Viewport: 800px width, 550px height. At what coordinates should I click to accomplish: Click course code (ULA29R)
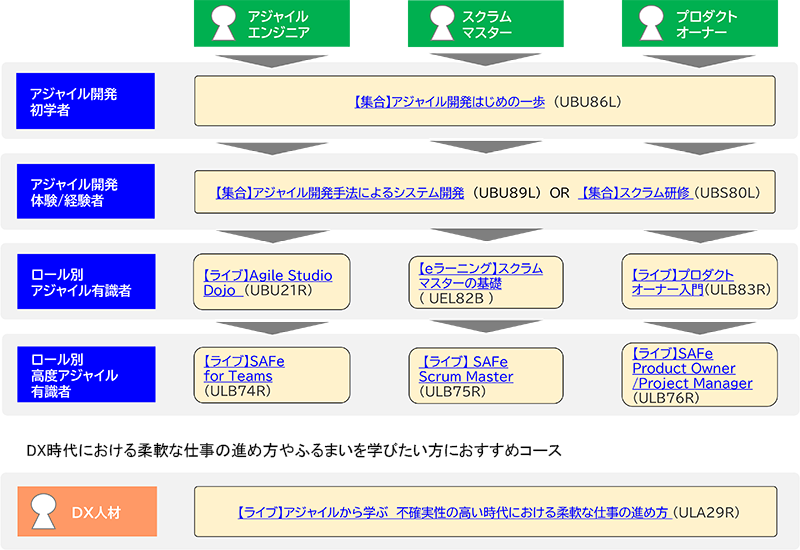tap(706, 512)
